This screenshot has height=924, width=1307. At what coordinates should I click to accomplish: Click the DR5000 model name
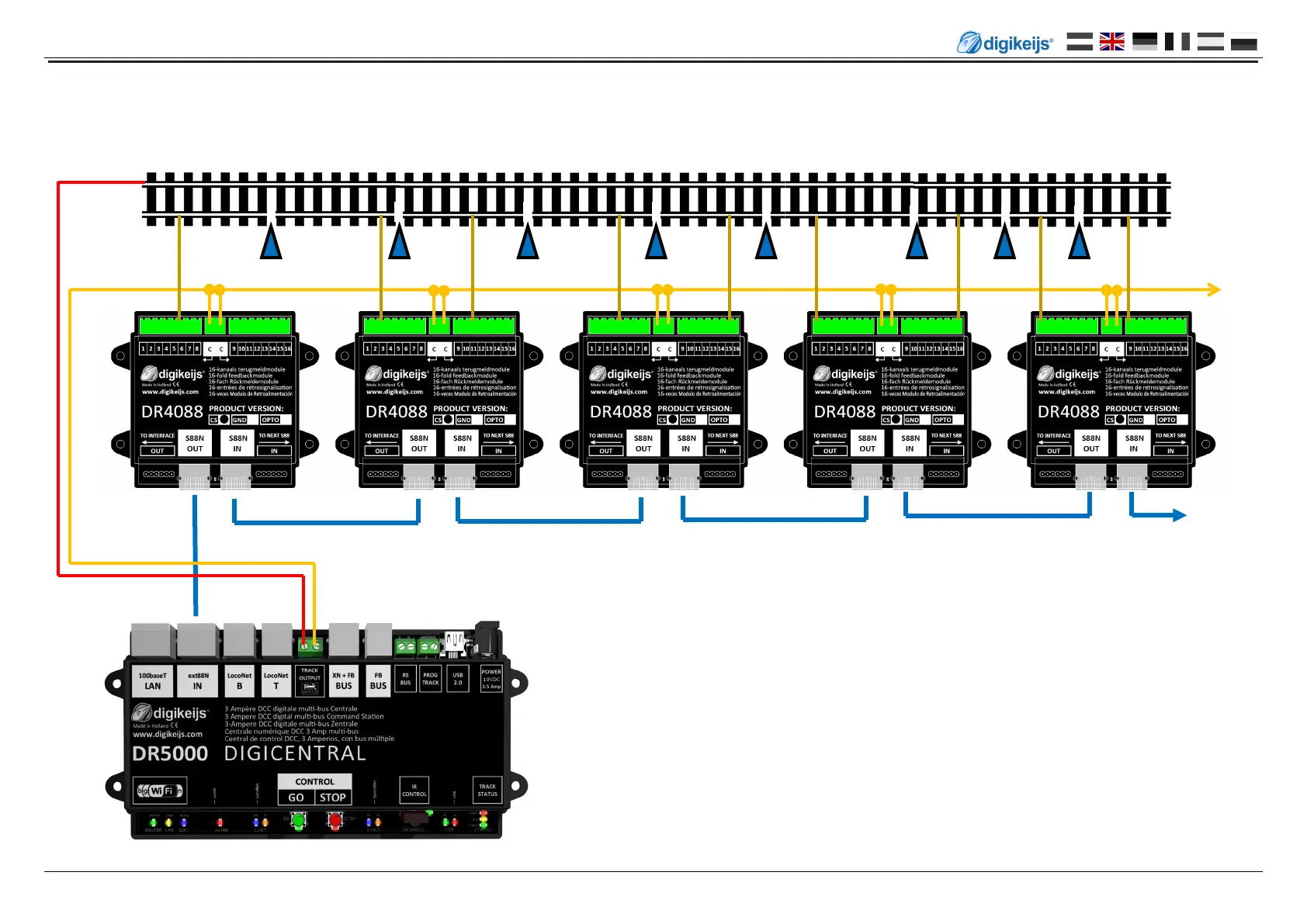(170, 754)
